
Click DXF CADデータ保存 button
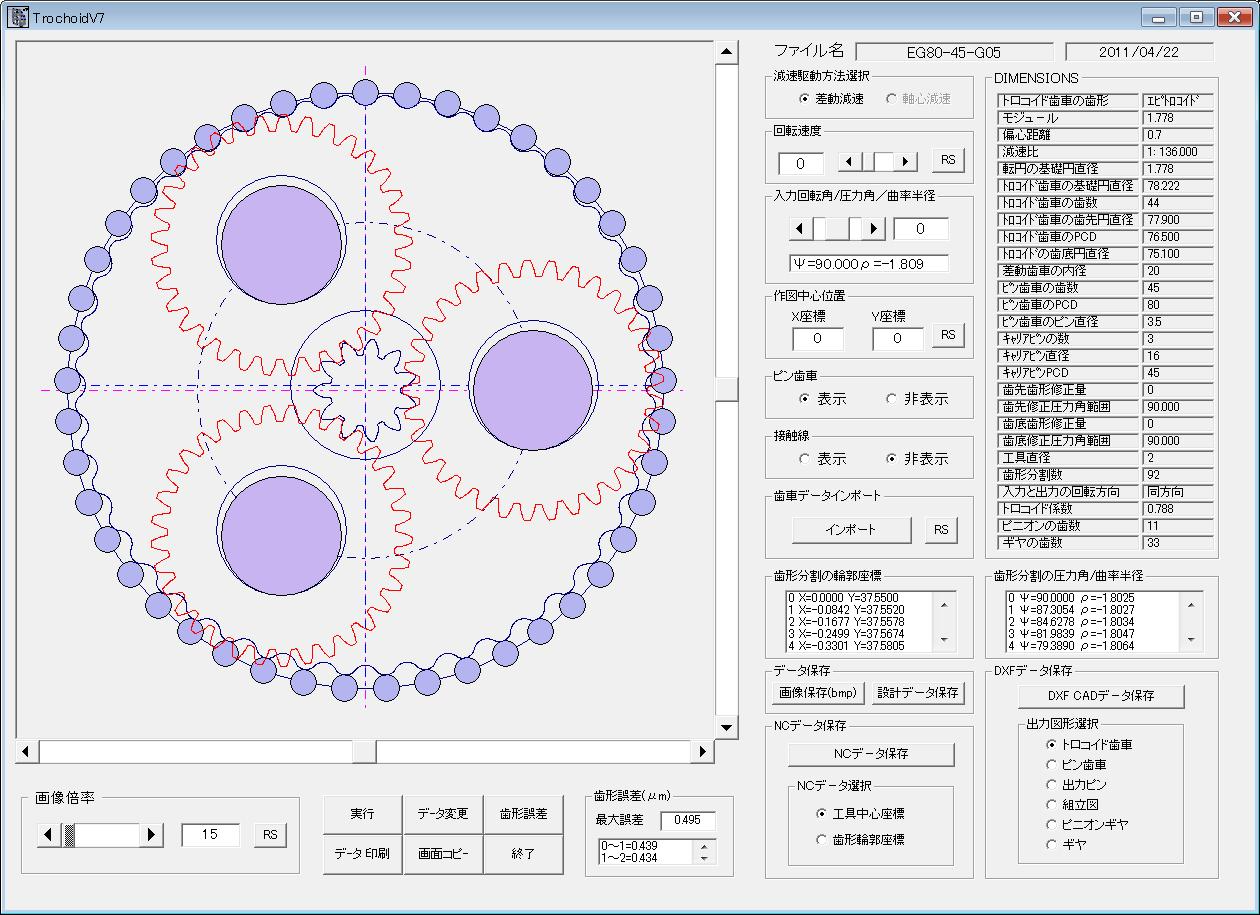point(1100,696)
